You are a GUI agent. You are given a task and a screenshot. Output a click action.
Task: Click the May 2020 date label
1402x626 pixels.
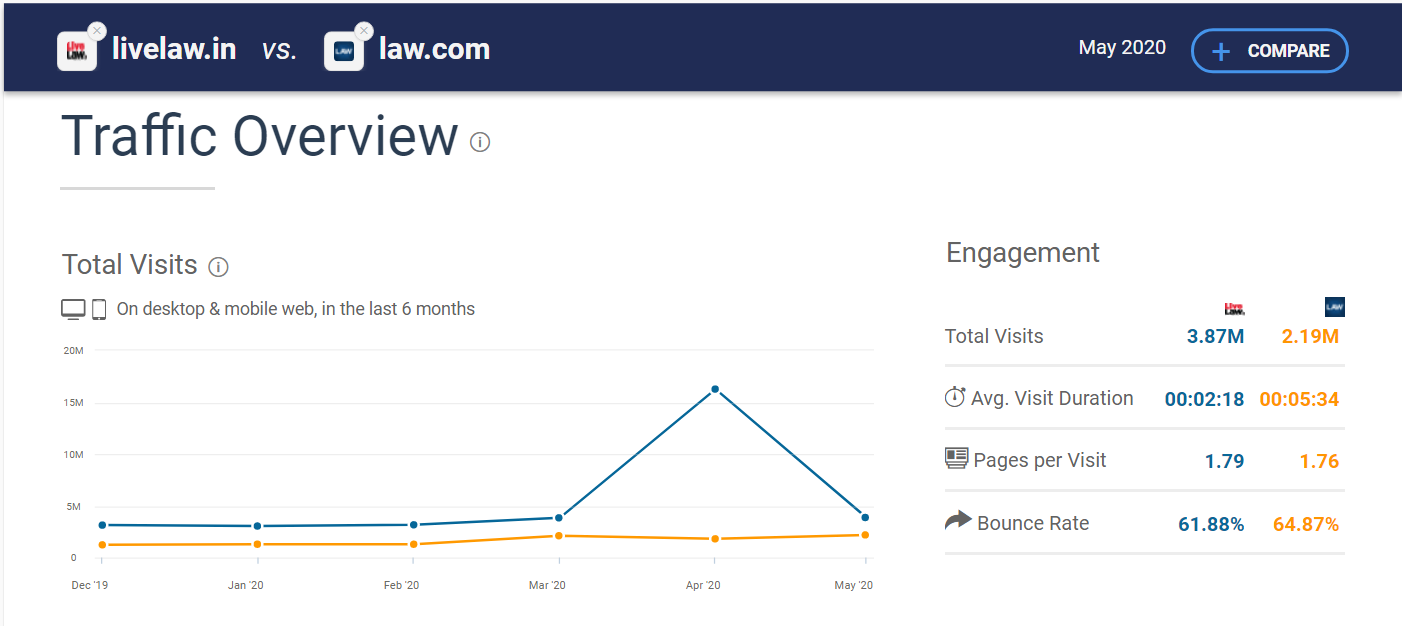tap(1122, 47)
